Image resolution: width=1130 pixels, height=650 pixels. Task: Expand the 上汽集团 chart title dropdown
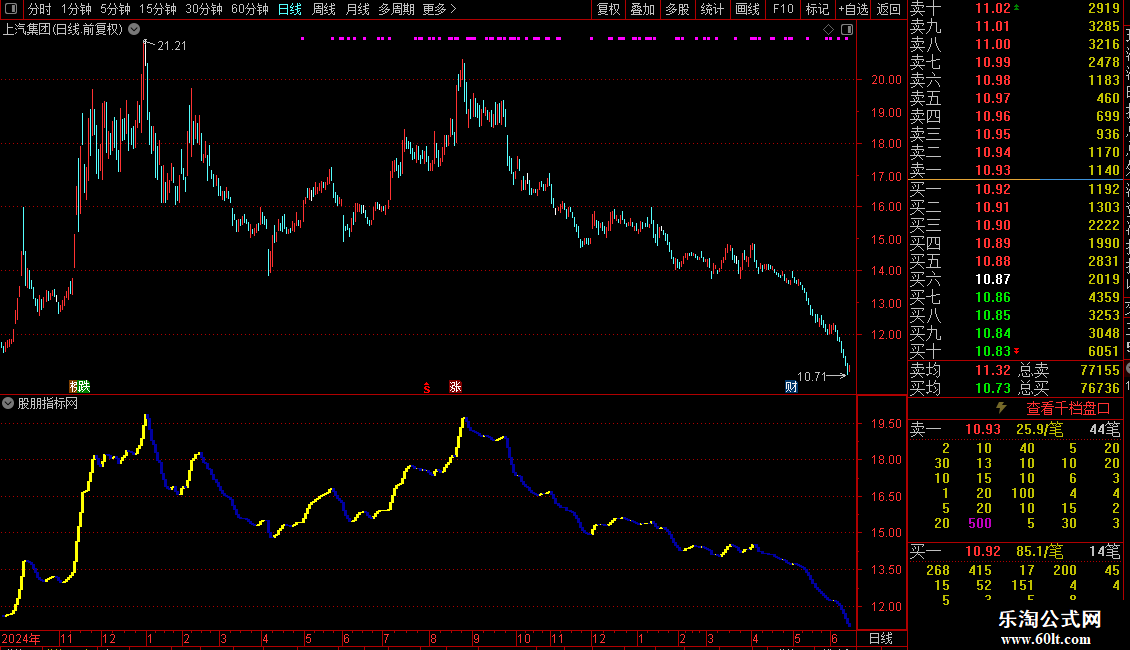[134, 29]
